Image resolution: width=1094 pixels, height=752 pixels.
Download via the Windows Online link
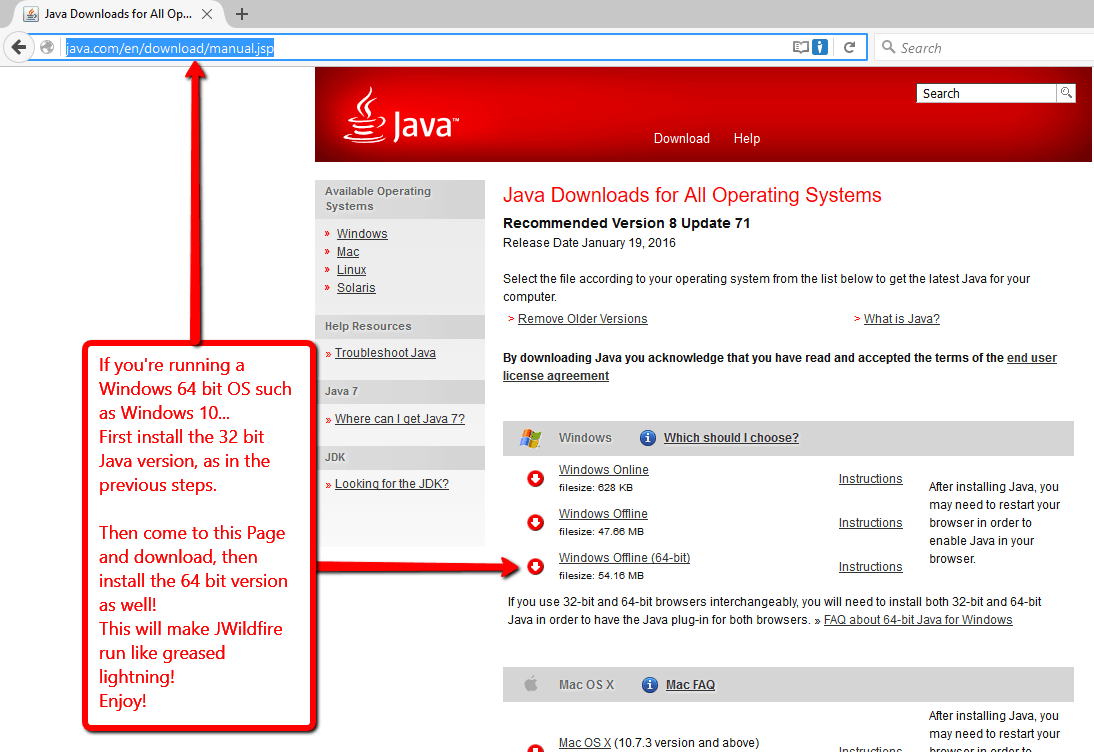point(604,470)
